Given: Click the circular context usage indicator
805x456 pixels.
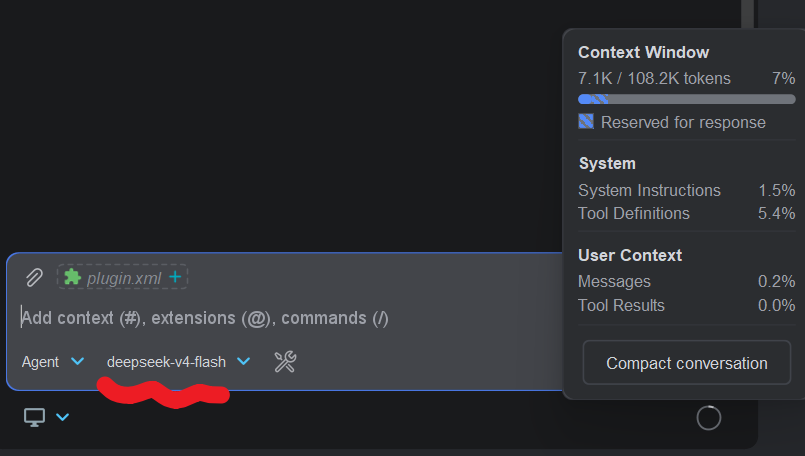Looking at the screenshot, I should pos(708,418).
